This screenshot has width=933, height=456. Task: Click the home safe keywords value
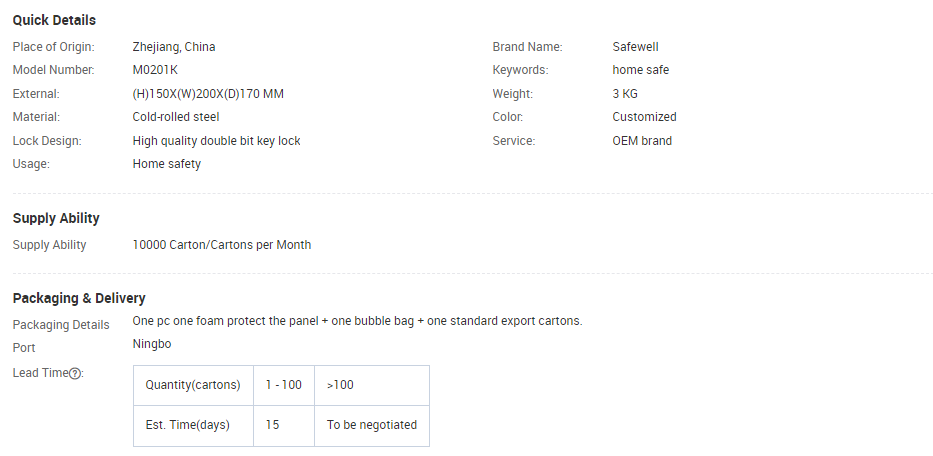(640, 70)
